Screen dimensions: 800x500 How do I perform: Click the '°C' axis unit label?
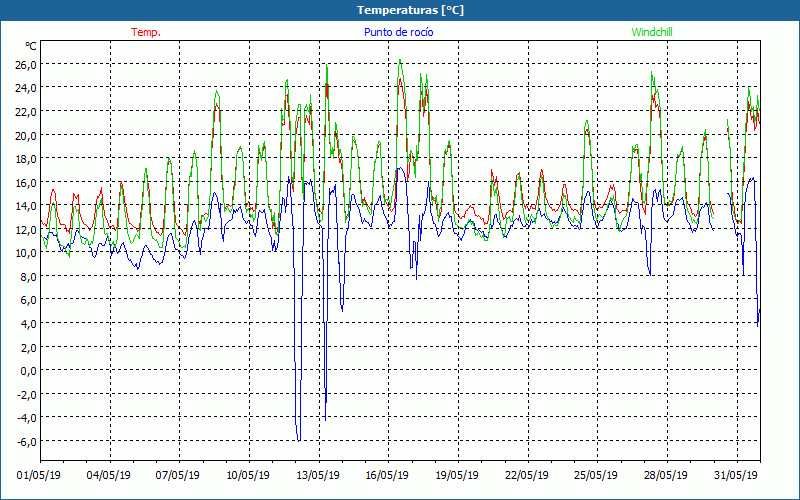click(x=31, y=46)
